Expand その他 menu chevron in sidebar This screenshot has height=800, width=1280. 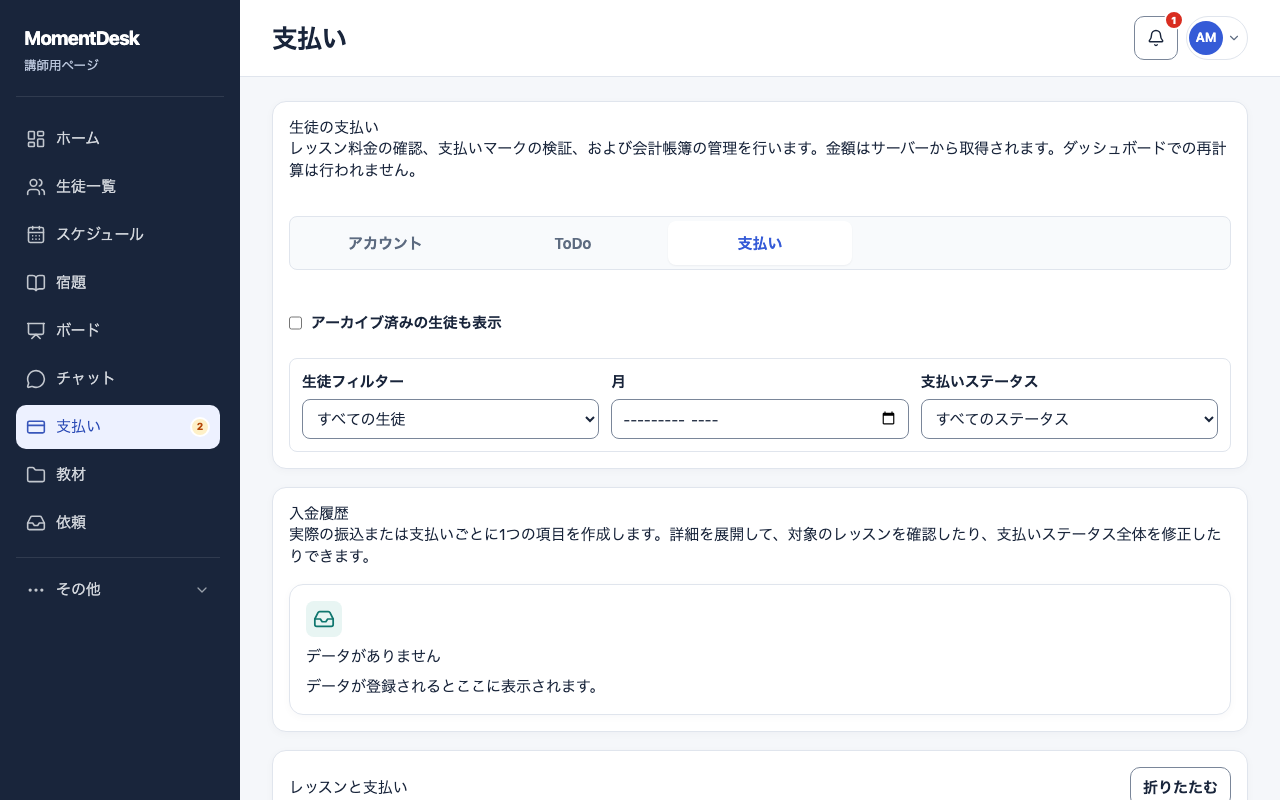pos(202,590)
